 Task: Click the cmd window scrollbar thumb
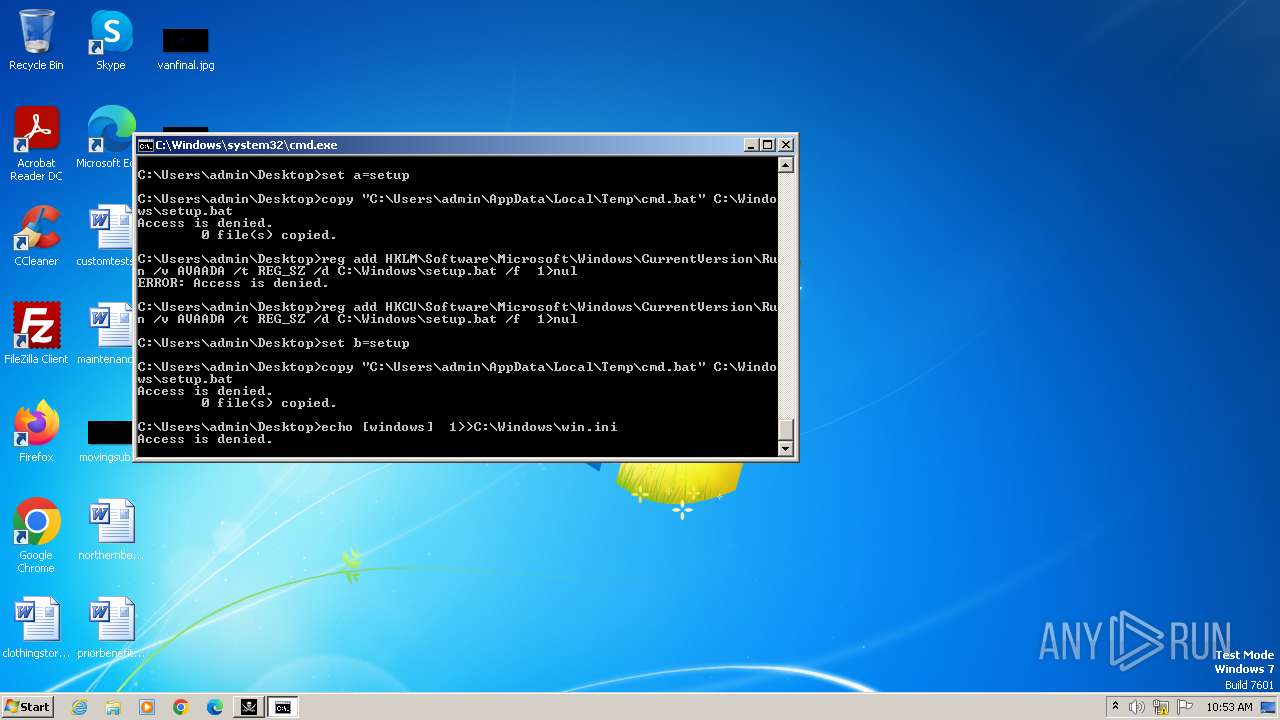(x=786, y=429)
